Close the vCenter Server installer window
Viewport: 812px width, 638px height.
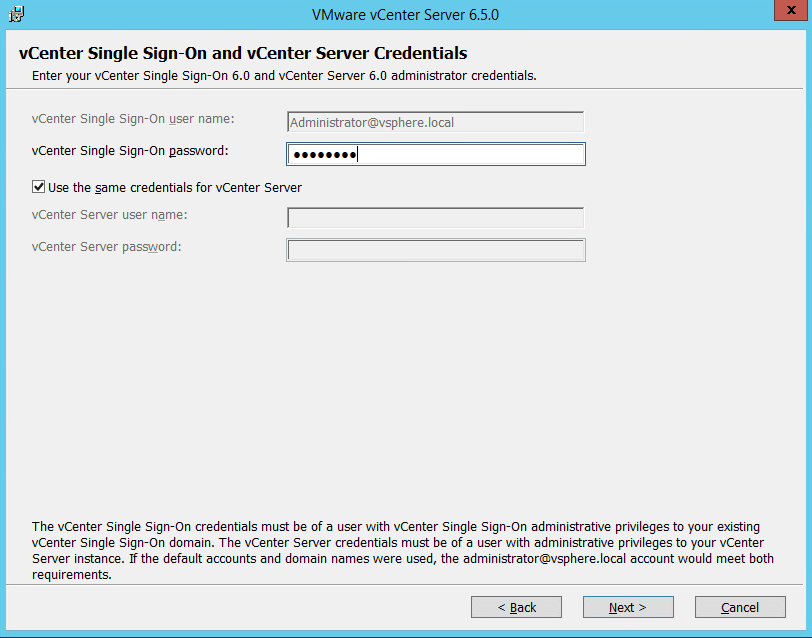[x=791, y=10]
